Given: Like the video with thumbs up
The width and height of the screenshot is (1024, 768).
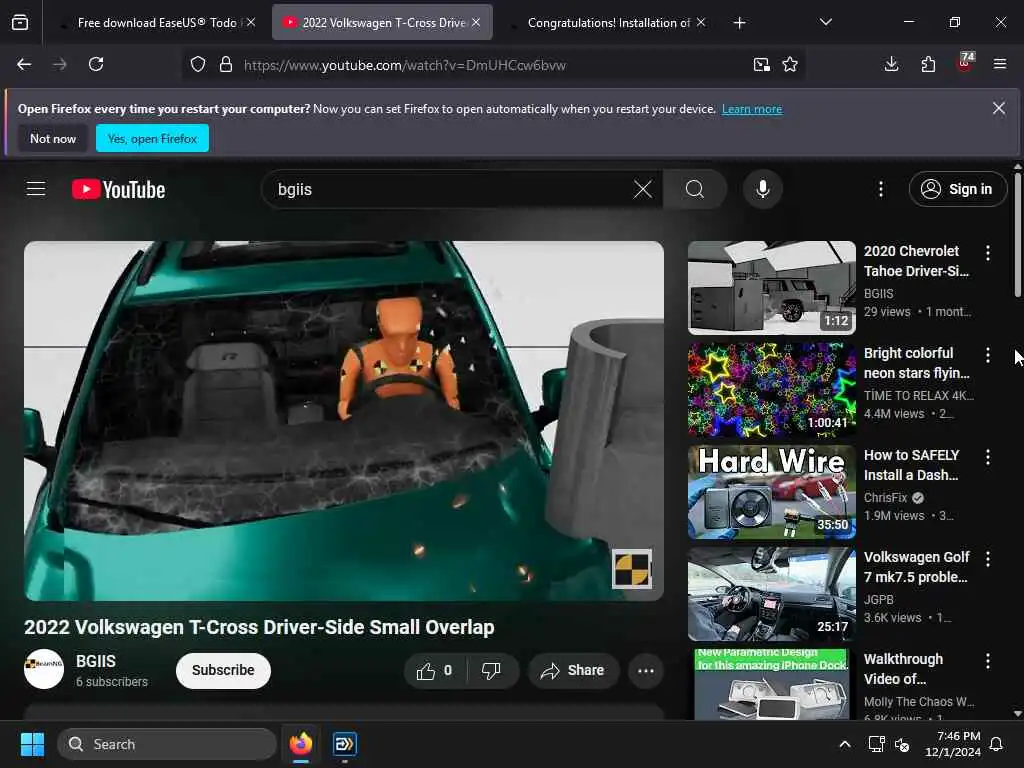Looking at the screenshot, I should pyautogui.click(x=435, y=671).
